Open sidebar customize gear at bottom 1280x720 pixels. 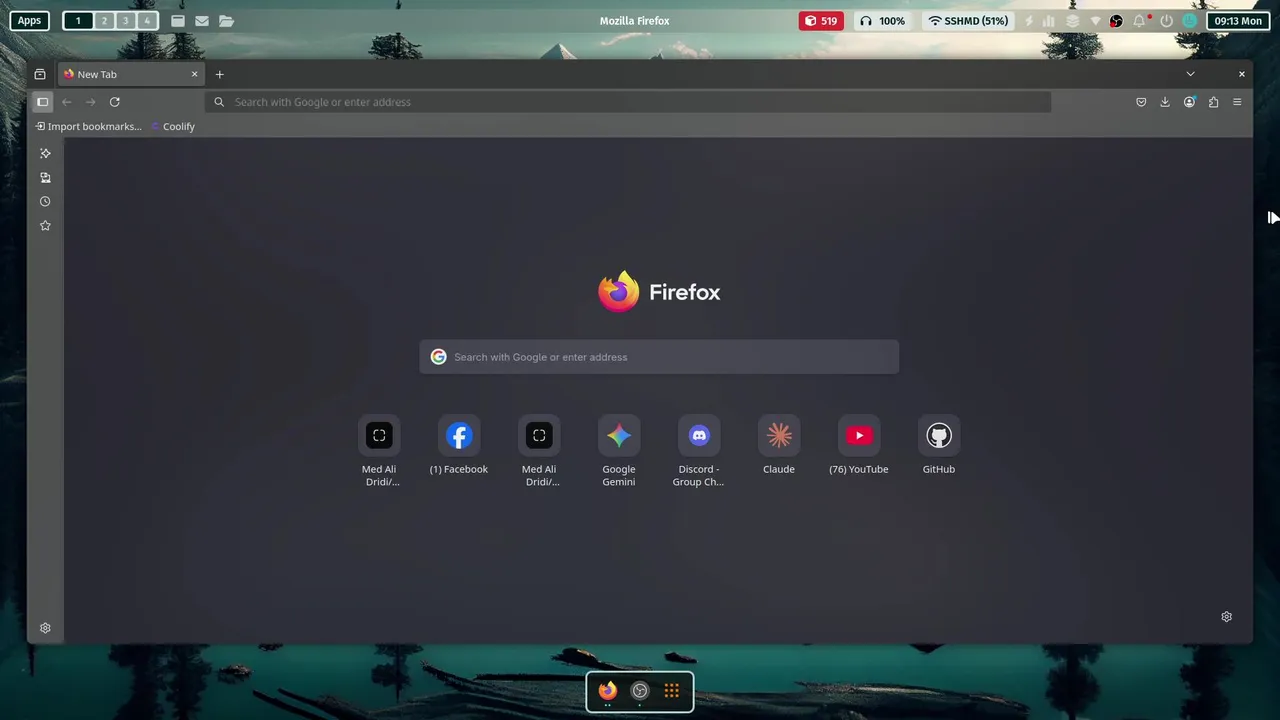[45, 628]
